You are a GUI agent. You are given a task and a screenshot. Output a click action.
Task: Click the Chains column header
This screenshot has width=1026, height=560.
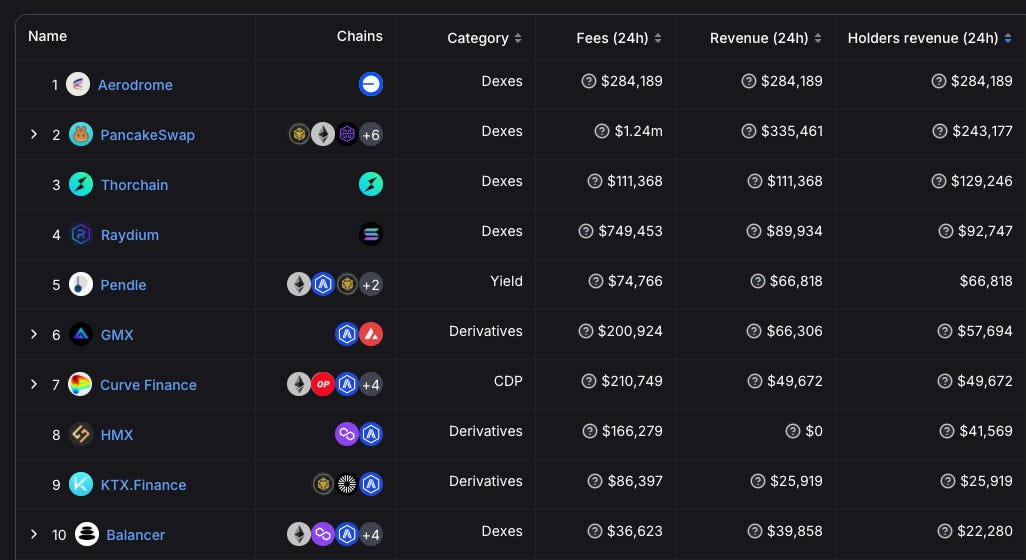360,36
